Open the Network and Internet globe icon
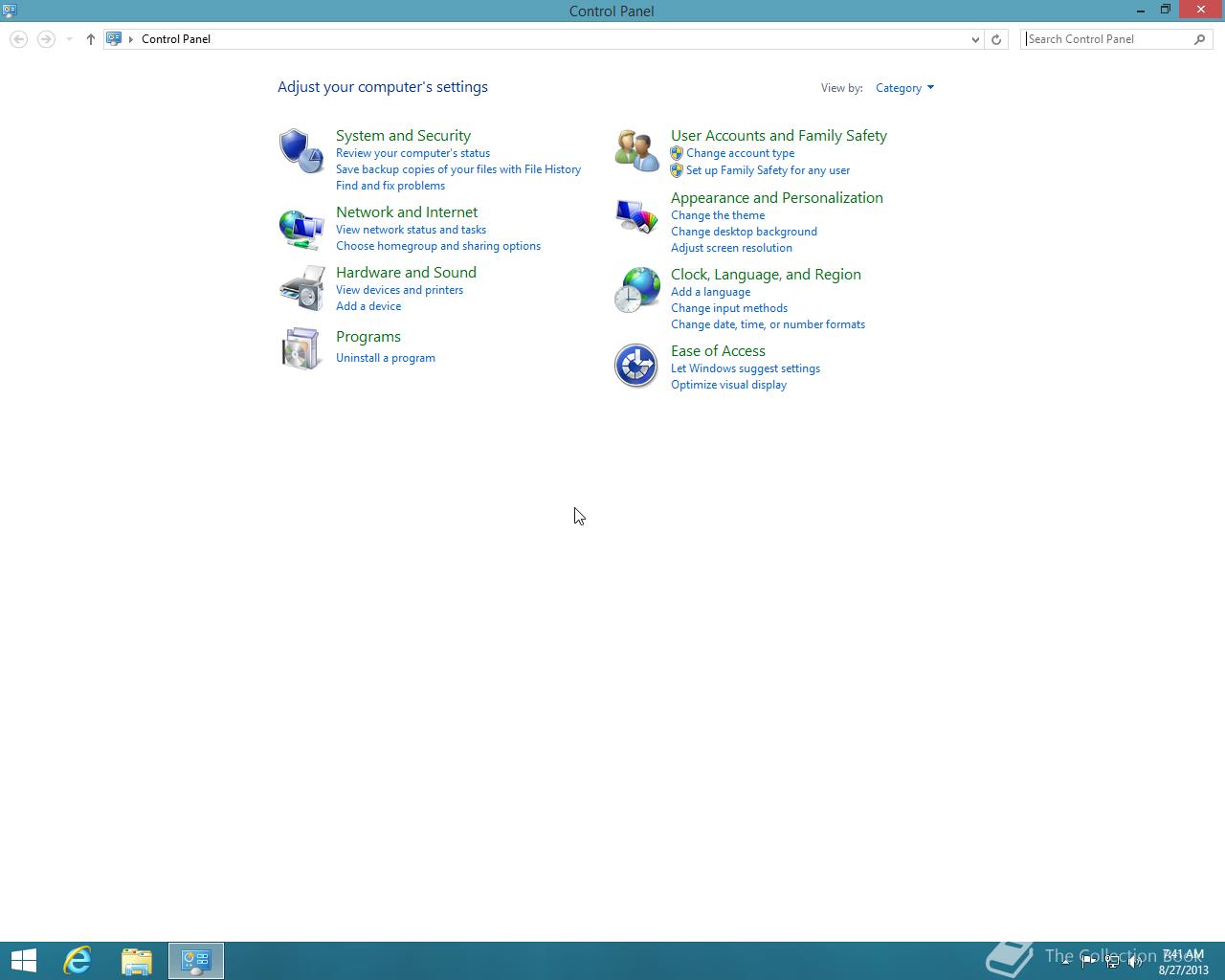 (x=301, y=230)
